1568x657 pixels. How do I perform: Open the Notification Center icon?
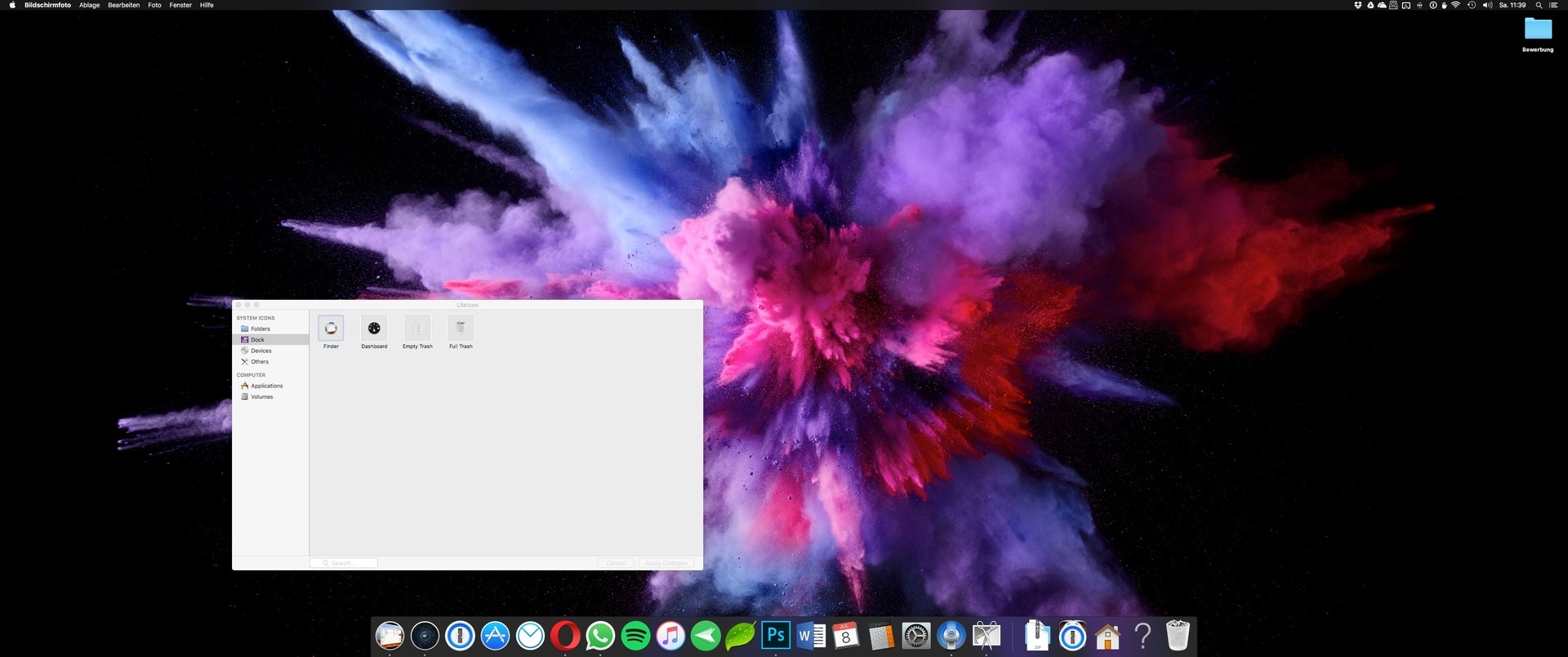(x=1553, y=5)
